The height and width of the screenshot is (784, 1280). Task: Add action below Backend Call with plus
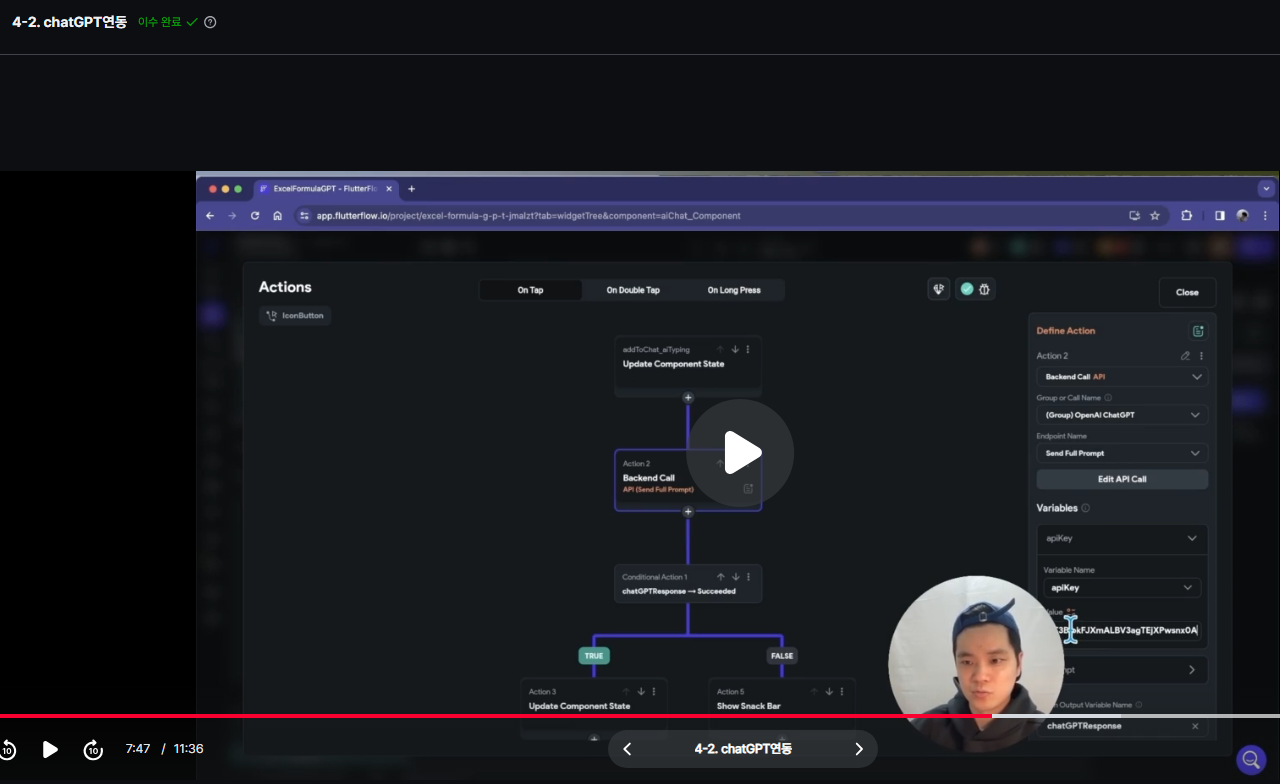[688, 512]
